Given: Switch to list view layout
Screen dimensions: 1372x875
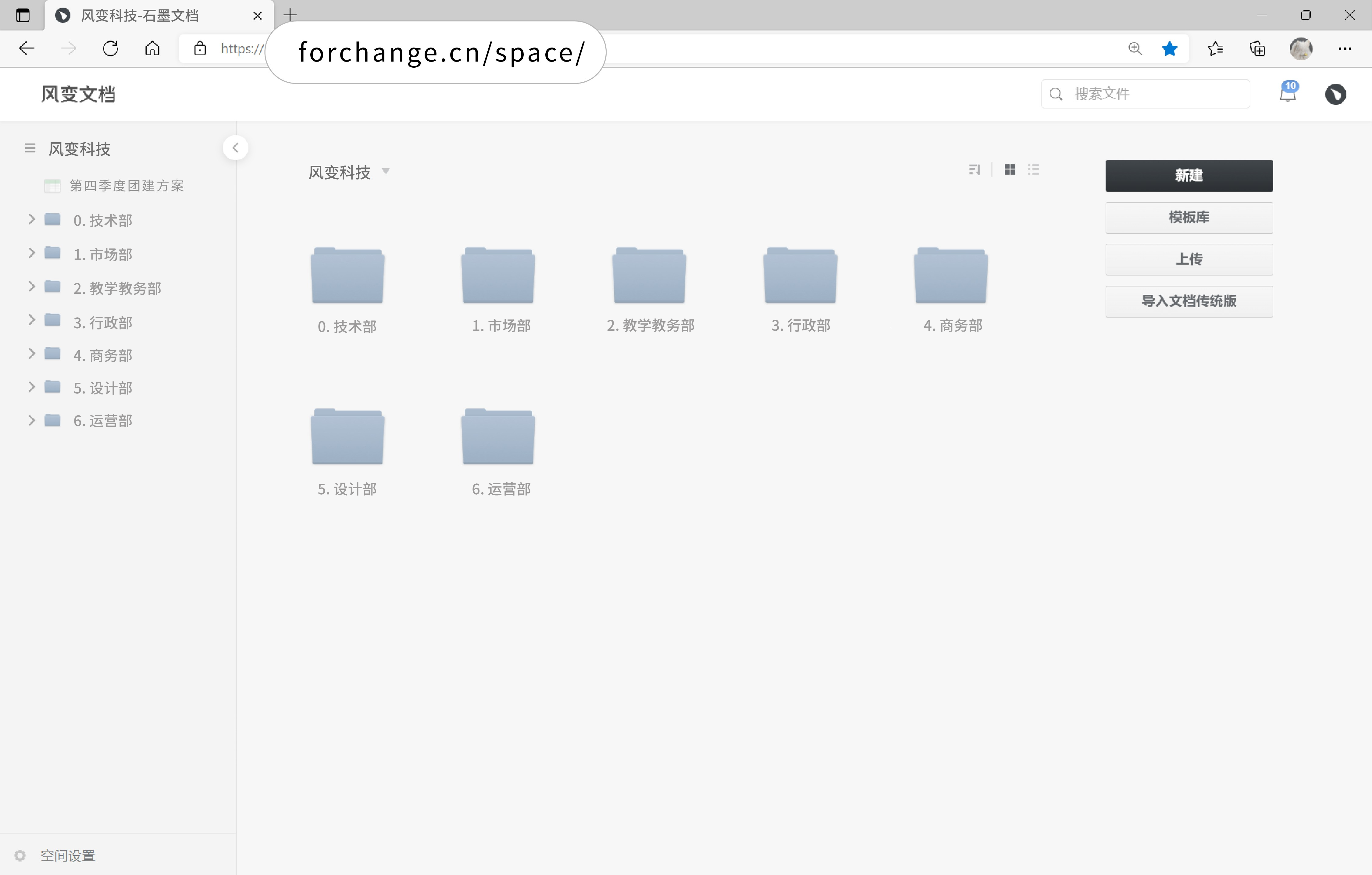Looking at the screenshot, I should [1034, 170].
